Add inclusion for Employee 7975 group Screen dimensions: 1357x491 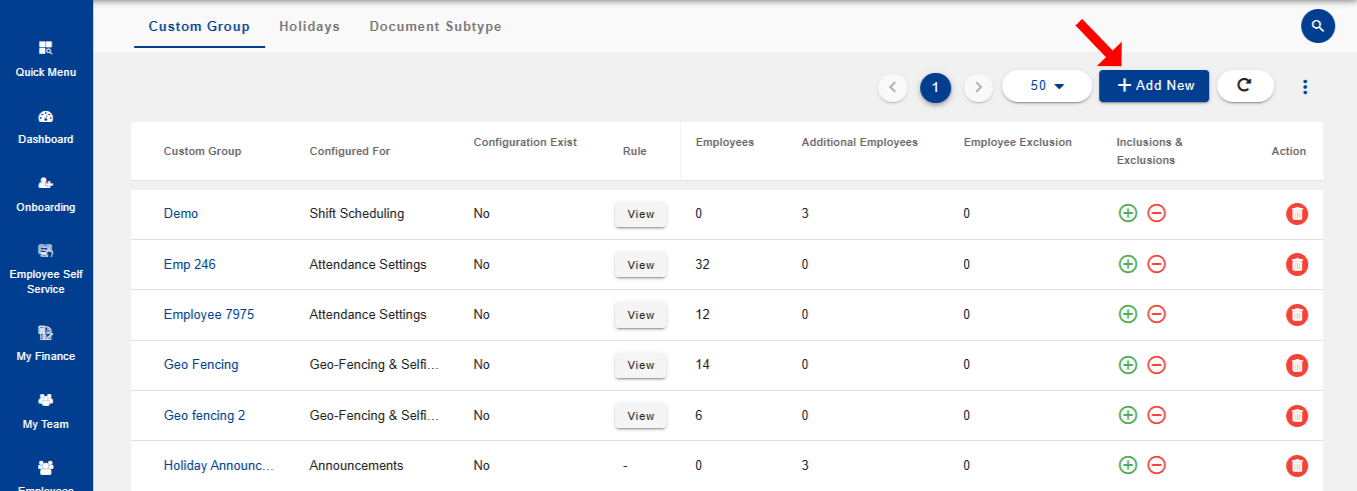click(x=1128, y=314)
